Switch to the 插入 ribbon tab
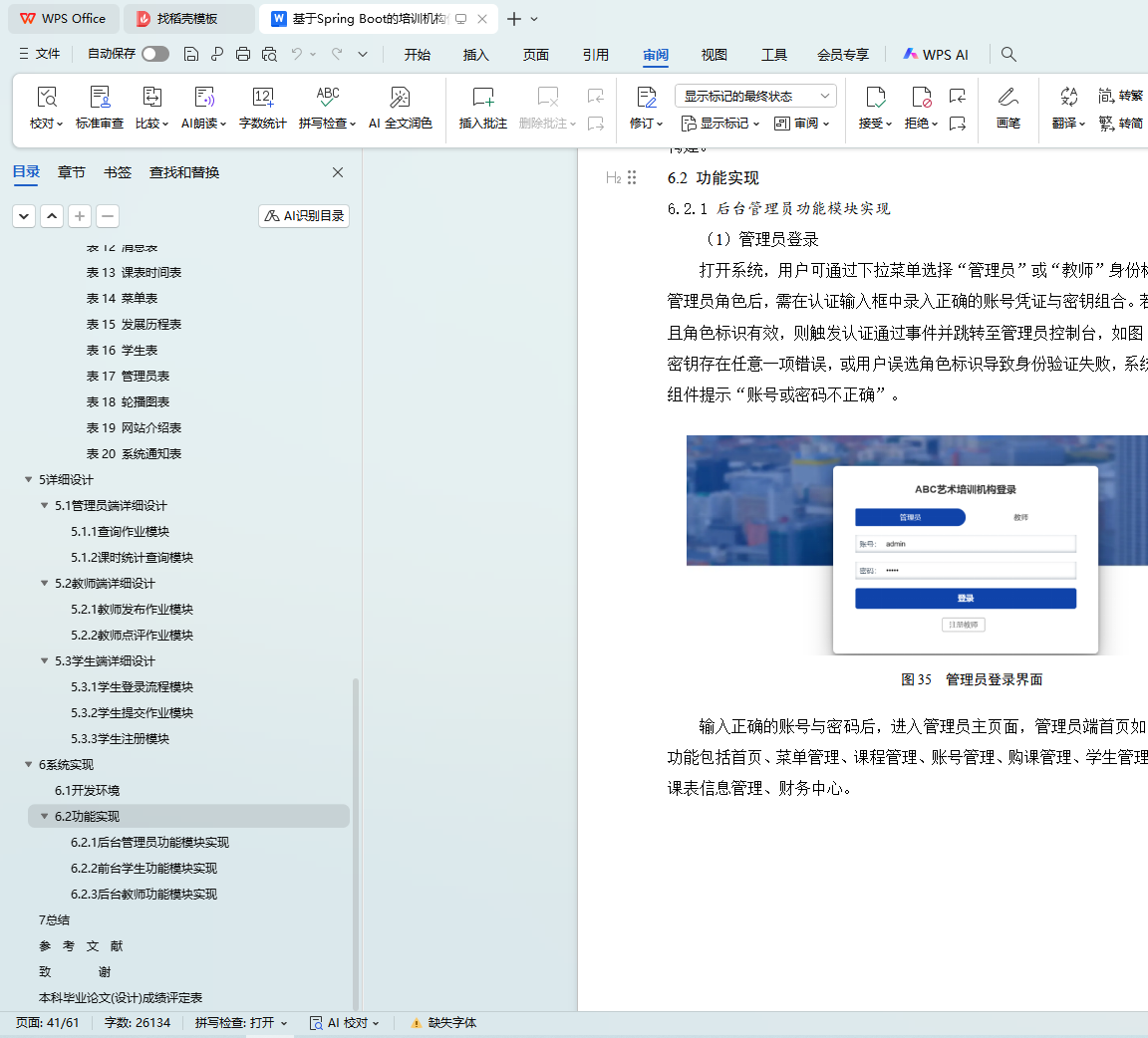Viewport: 1148px width, 1038px height. click(475, 55)
